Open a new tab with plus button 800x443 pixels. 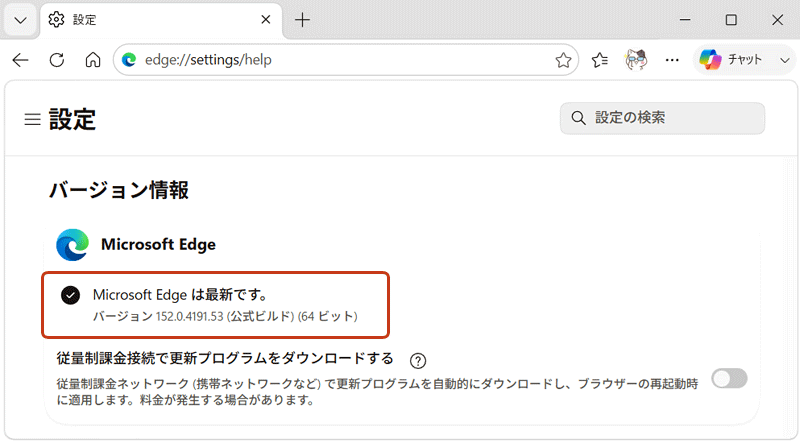pyautogui.click(x=303, y=20)
